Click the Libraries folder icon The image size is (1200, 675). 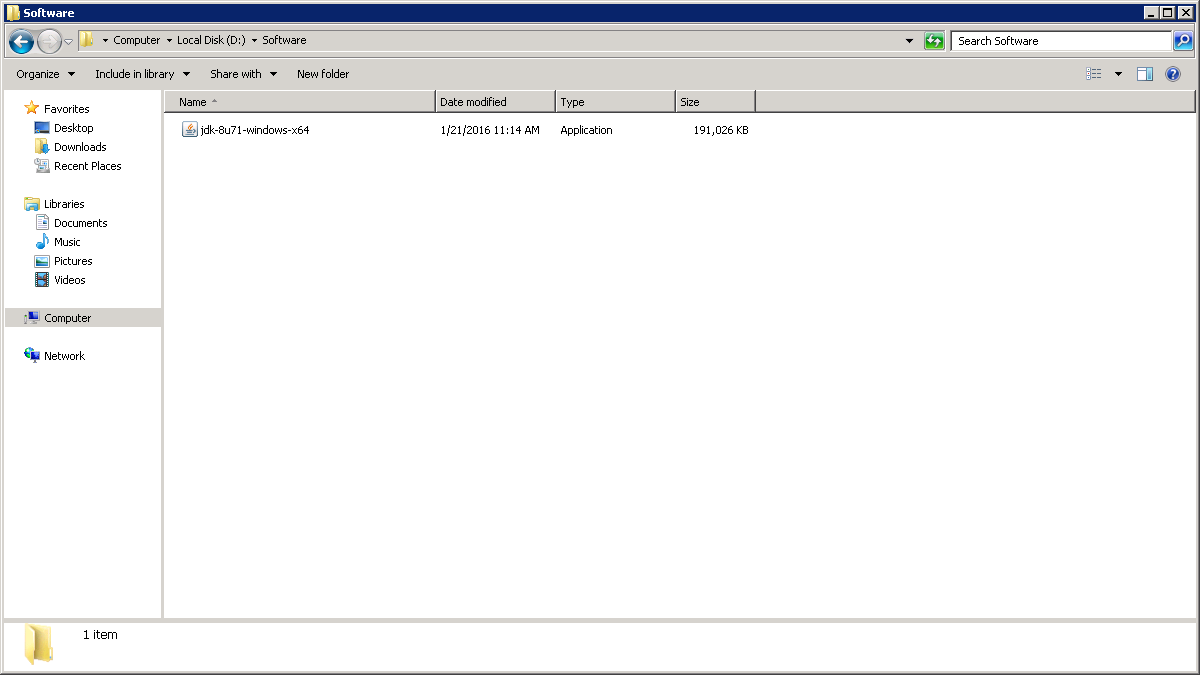[32, 204]
